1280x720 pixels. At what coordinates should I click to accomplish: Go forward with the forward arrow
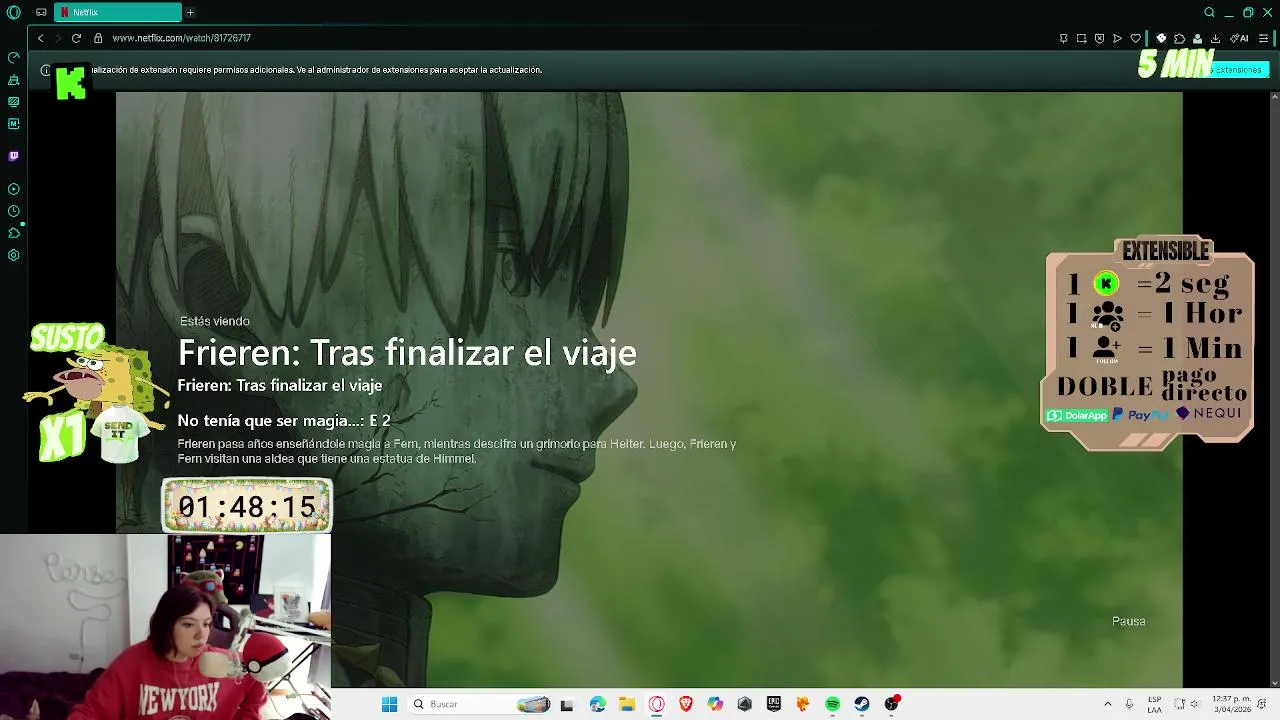click(58, 38)
